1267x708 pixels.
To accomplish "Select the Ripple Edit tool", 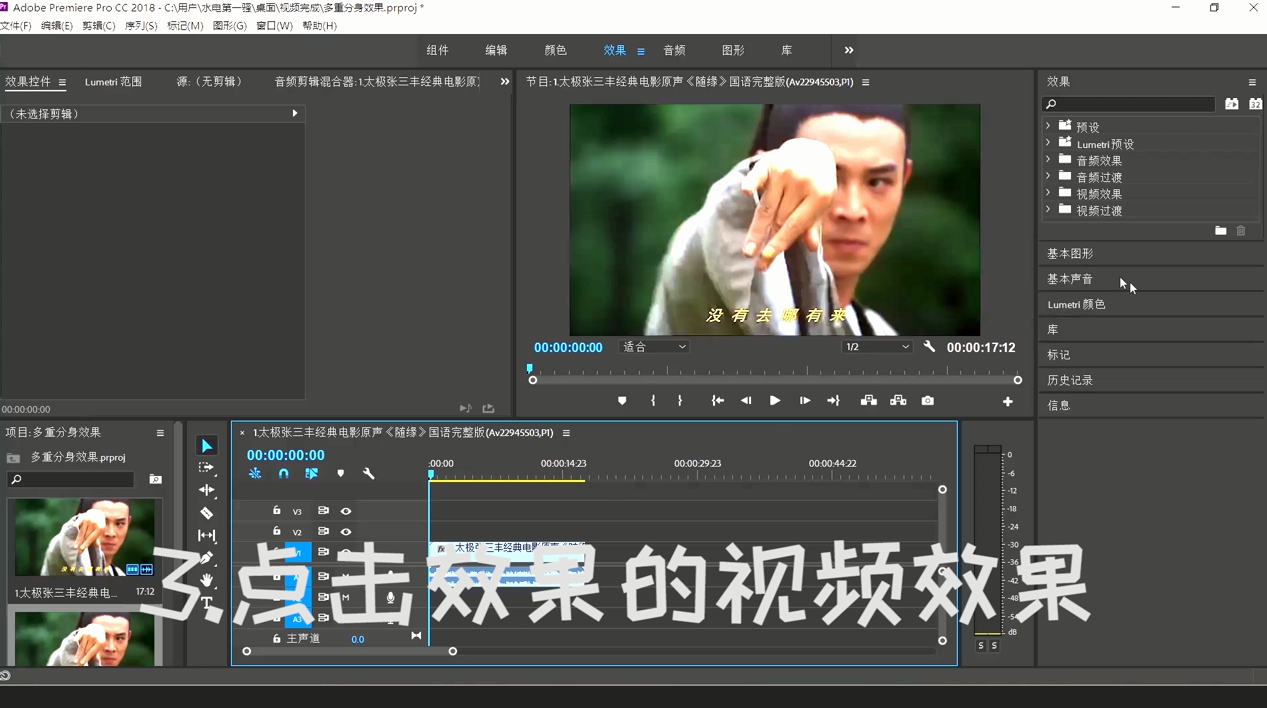I will [206, 490].
